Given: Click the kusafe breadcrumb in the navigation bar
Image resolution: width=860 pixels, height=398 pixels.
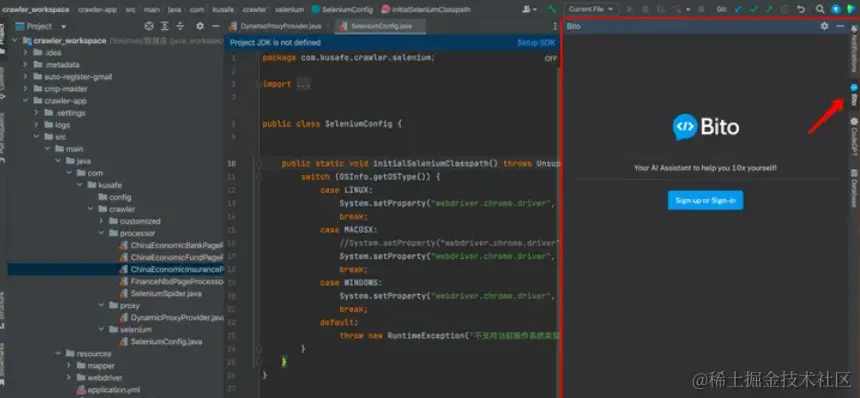Looking at the screenshot, I should [x=224, y=9].
